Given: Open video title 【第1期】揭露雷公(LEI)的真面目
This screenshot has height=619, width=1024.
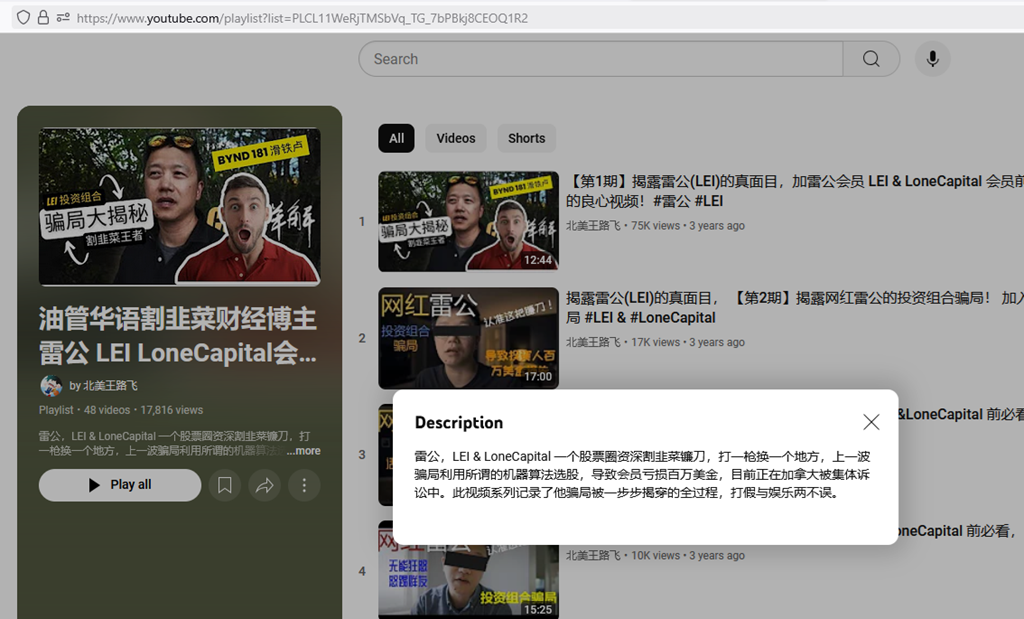Looking at the screenshot, I should 794,191.
